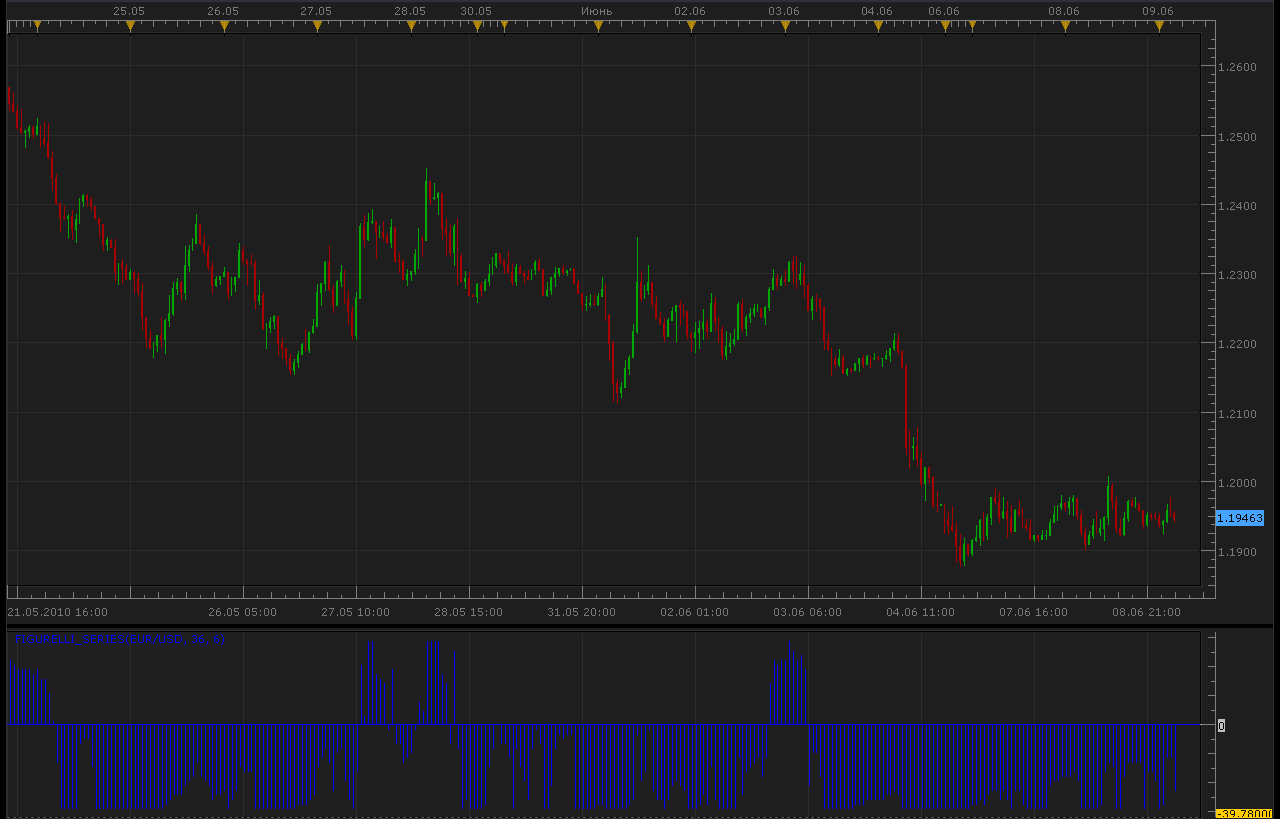
Task: Select the day marker under 02.06
Action: 691,27
